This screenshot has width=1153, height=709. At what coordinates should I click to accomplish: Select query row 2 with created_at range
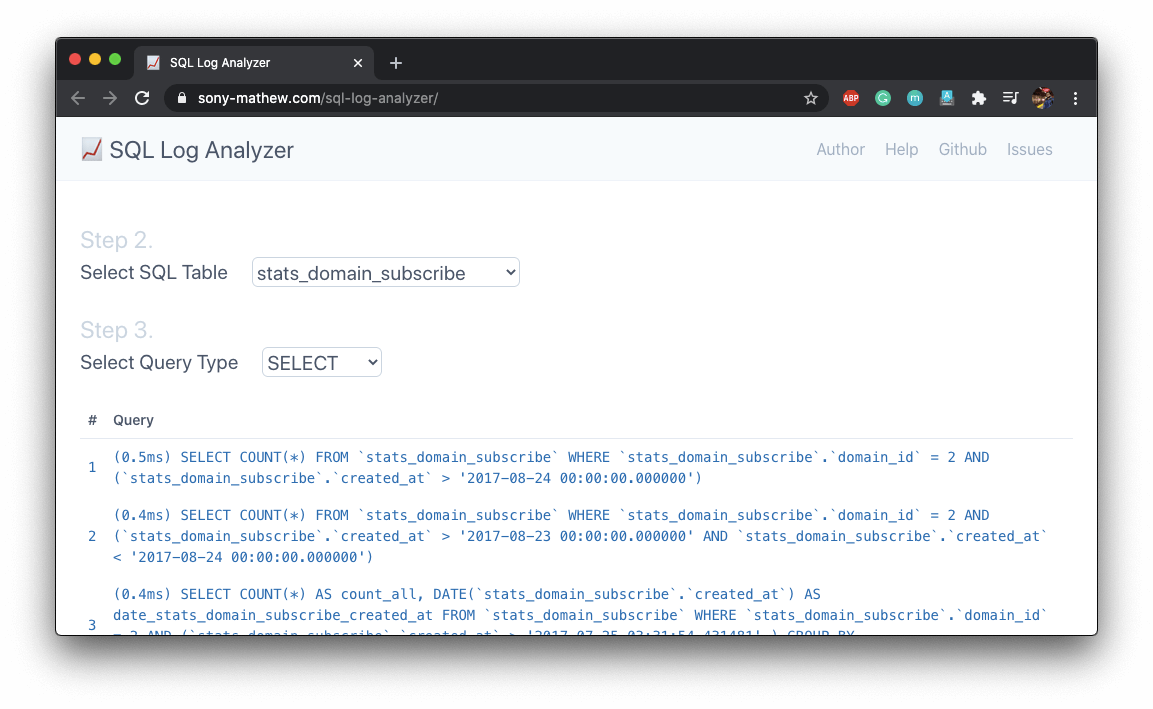(x=576, y=536)
